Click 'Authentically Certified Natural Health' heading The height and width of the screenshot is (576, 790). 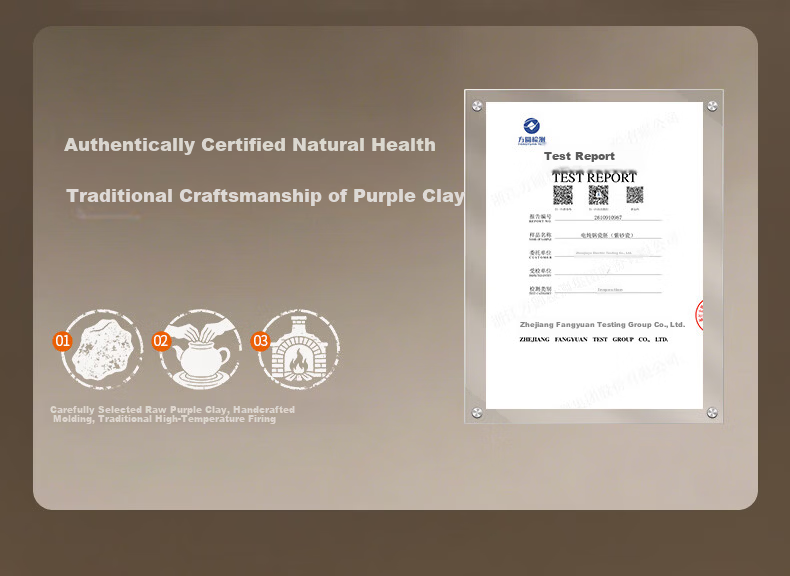pyautogui.click(x=250, y=145)
